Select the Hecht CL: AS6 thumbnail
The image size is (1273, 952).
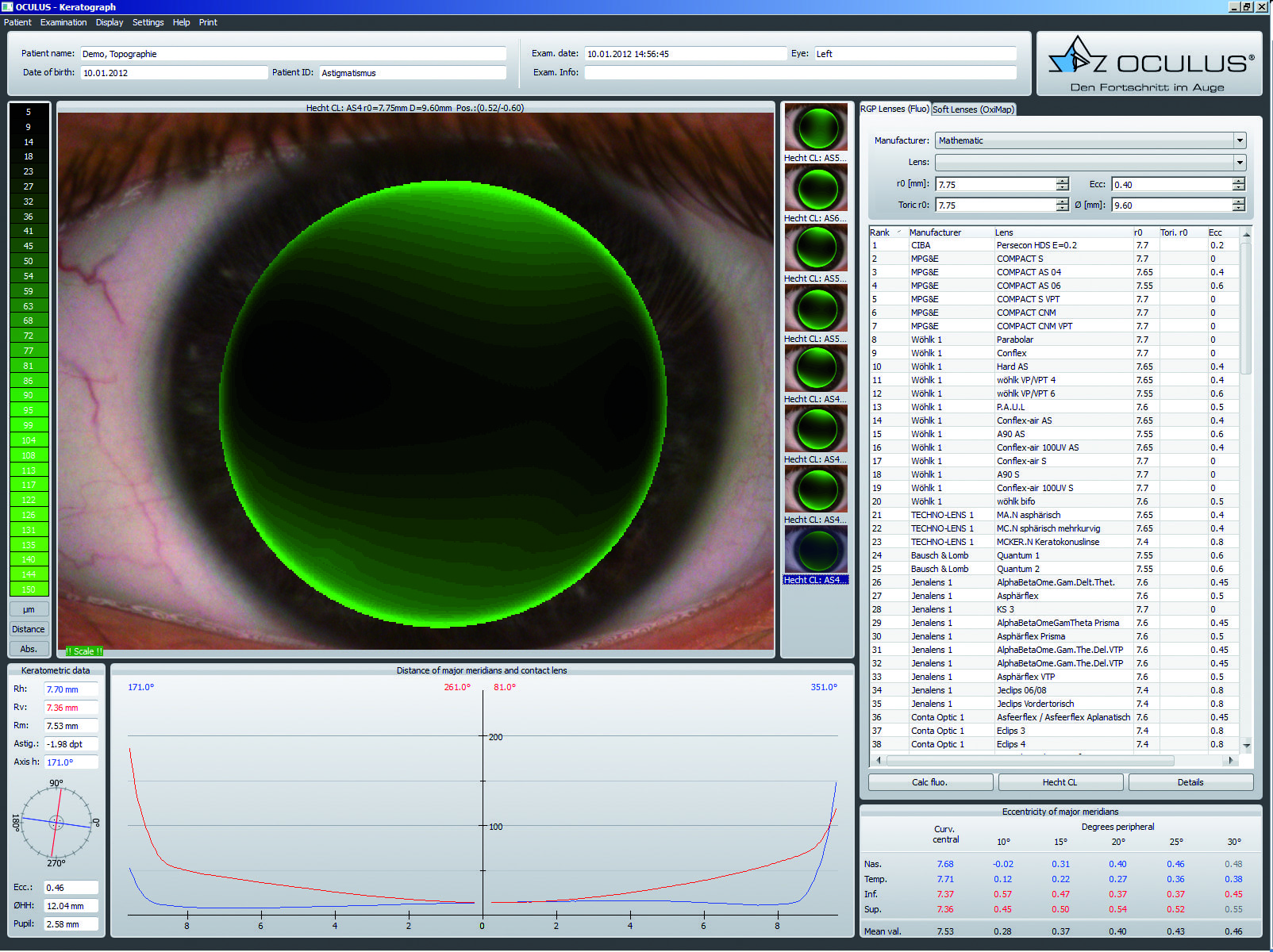point(816,187)
